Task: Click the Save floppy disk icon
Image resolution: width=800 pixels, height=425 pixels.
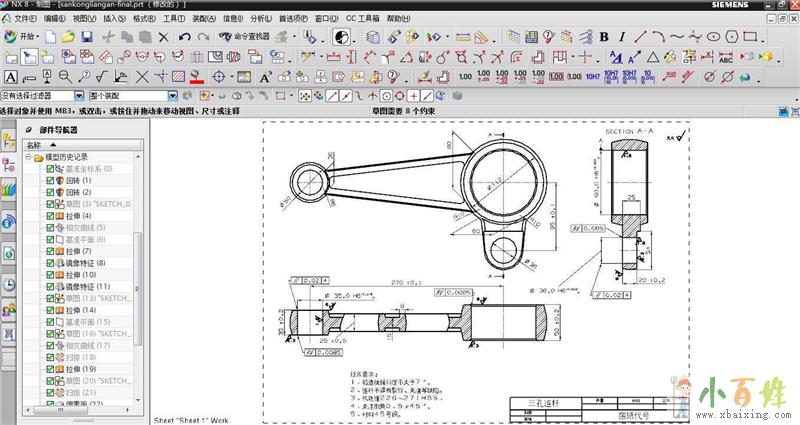Action: click(x=87, y=37)
